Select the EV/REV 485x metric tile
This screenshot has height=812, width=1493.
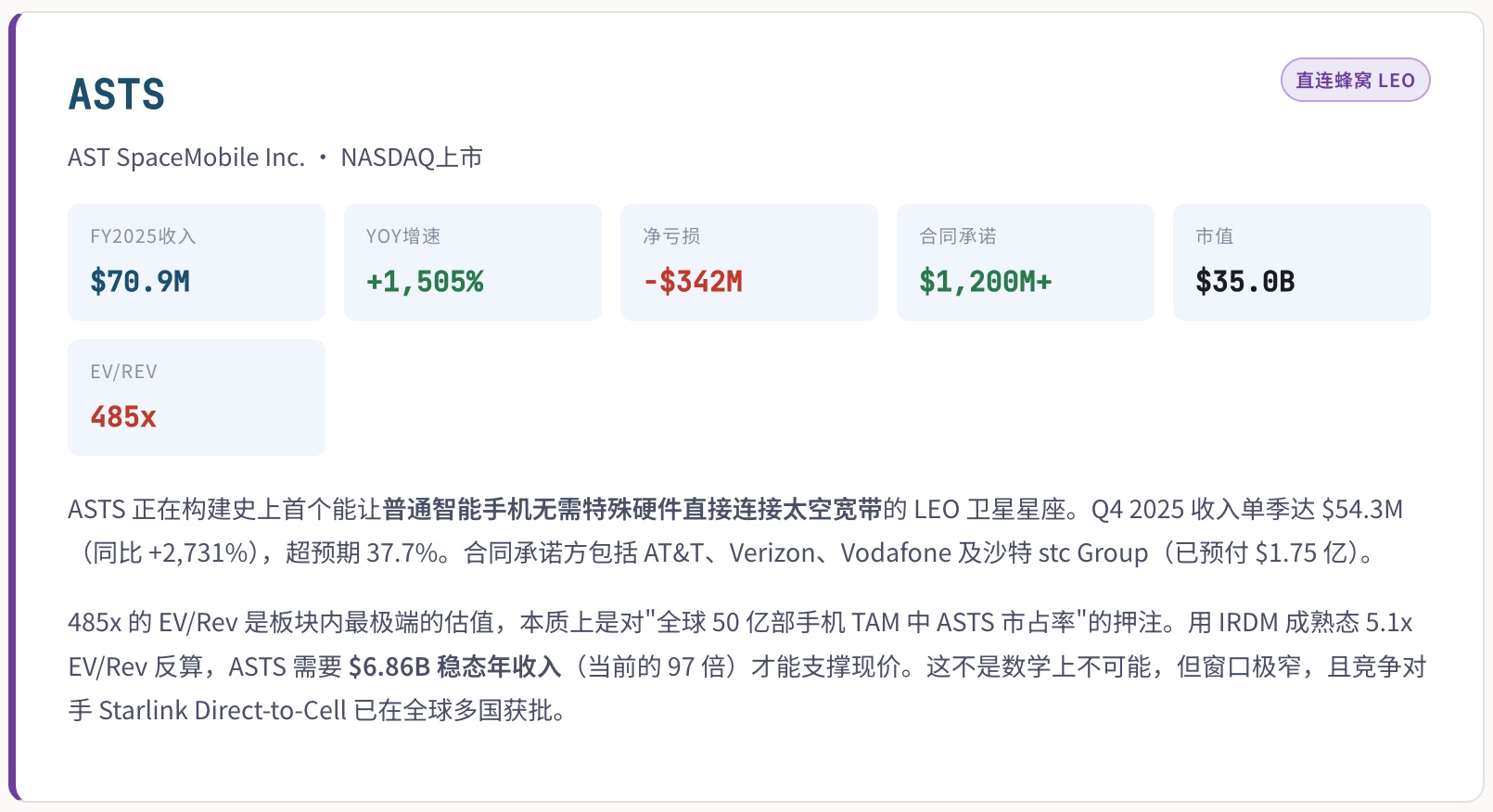(x=197, y=398)
